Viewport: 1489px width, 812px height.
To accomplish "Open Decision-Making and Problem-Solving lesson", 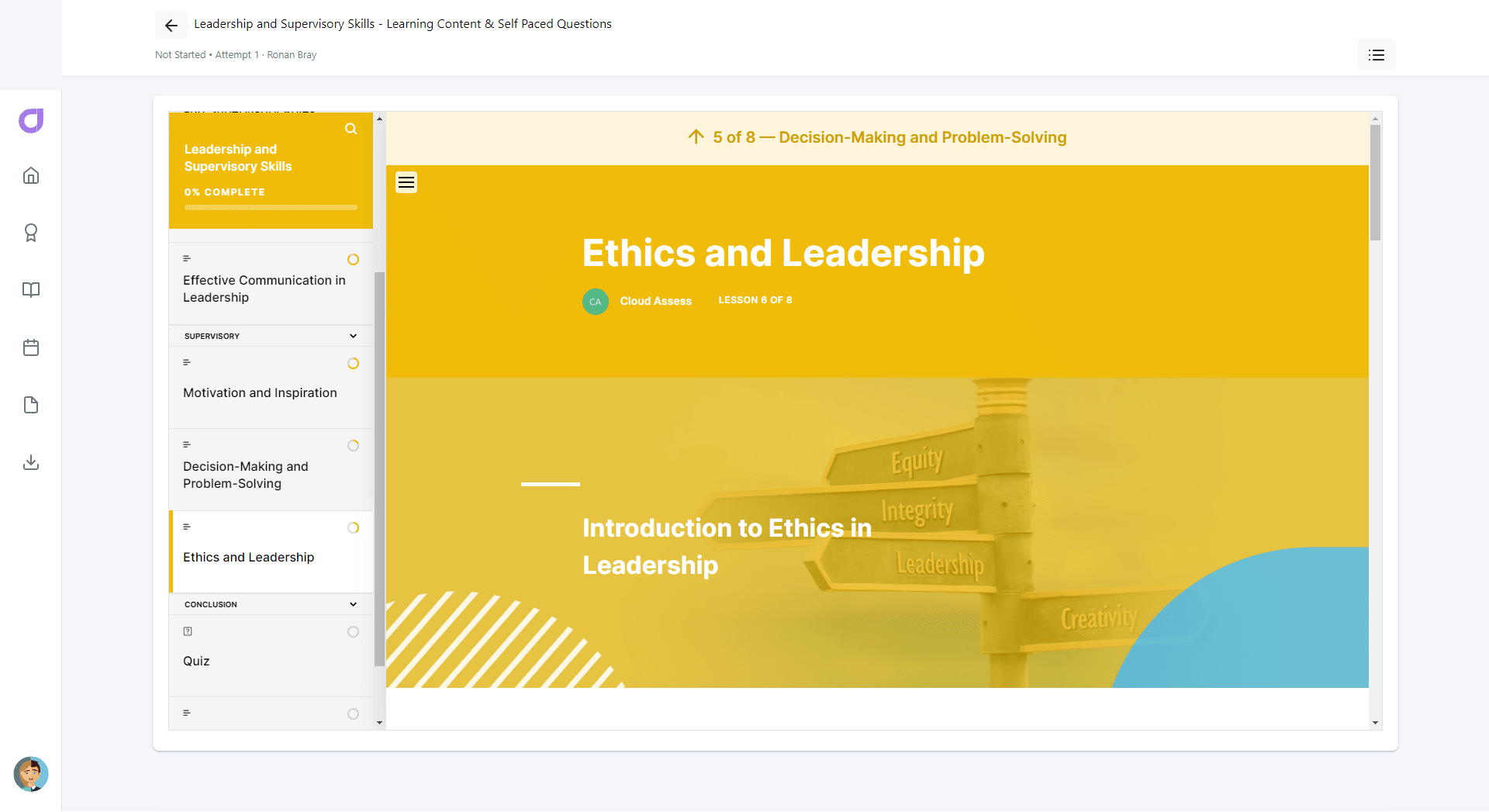I will point(271,469).
